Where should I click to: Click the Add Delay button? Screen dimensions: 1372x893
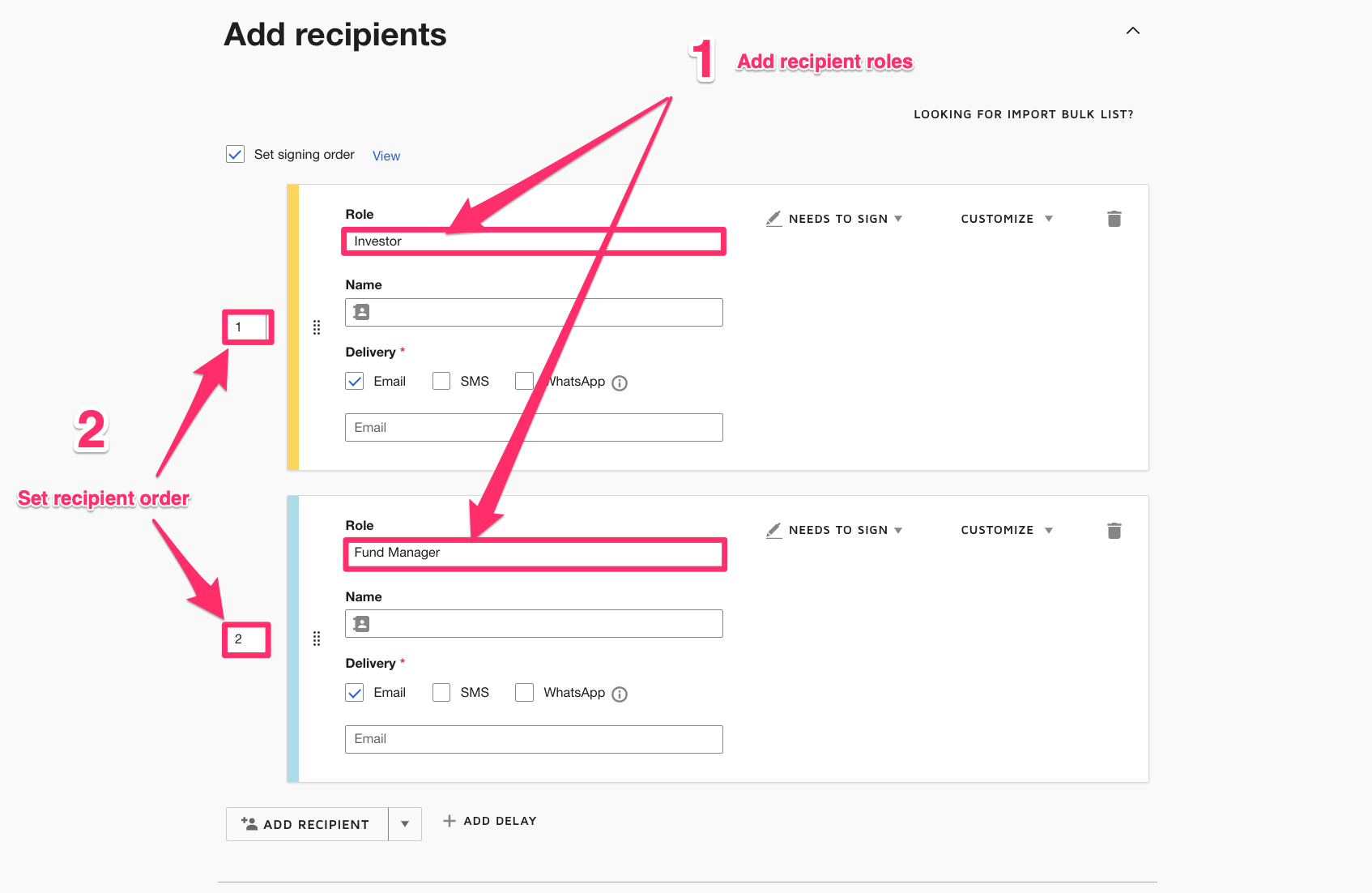pos(490,821)
